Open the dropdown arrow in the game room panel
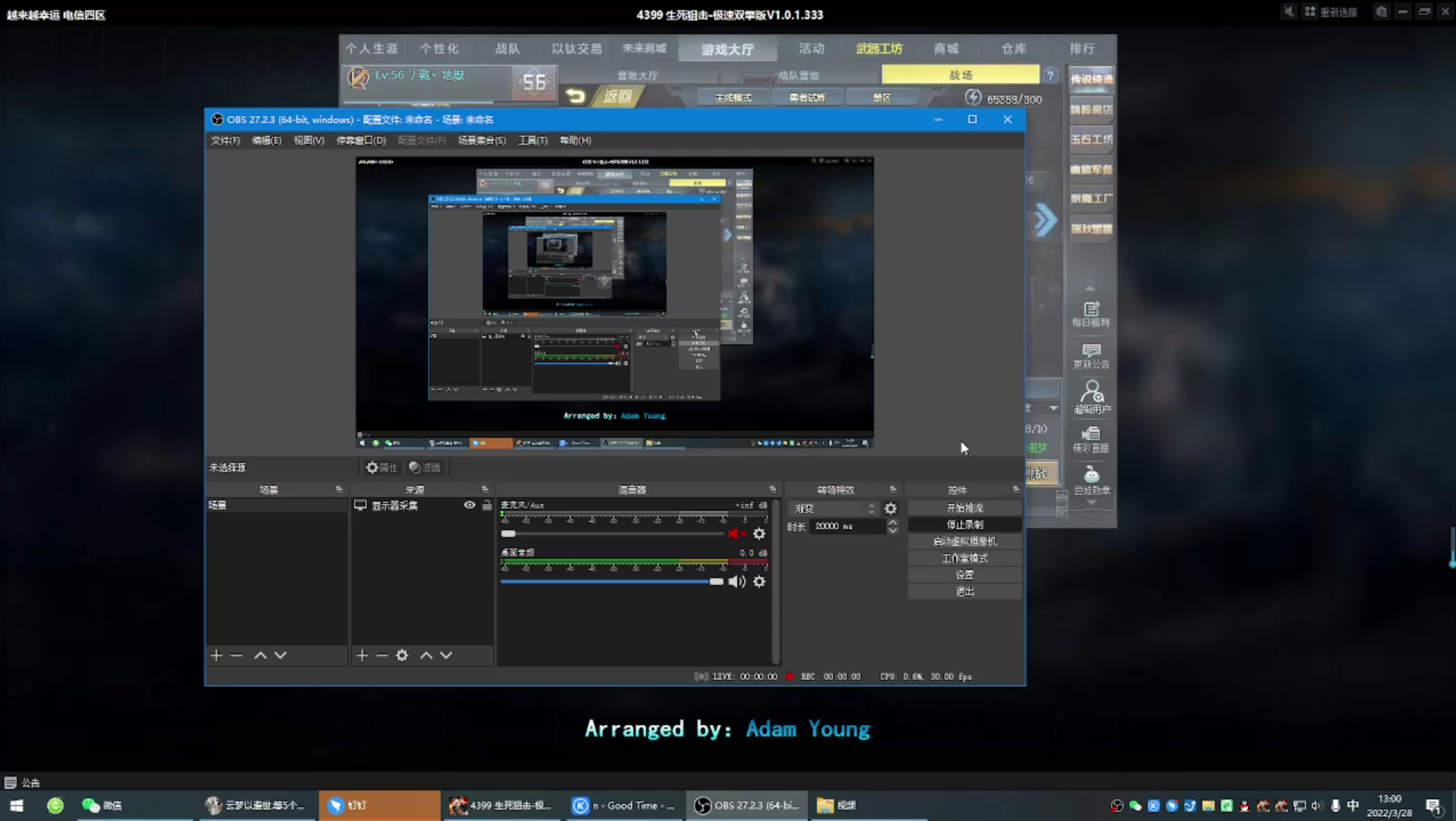Screen dimensions: 1456x821 (x=1054, y=408)
